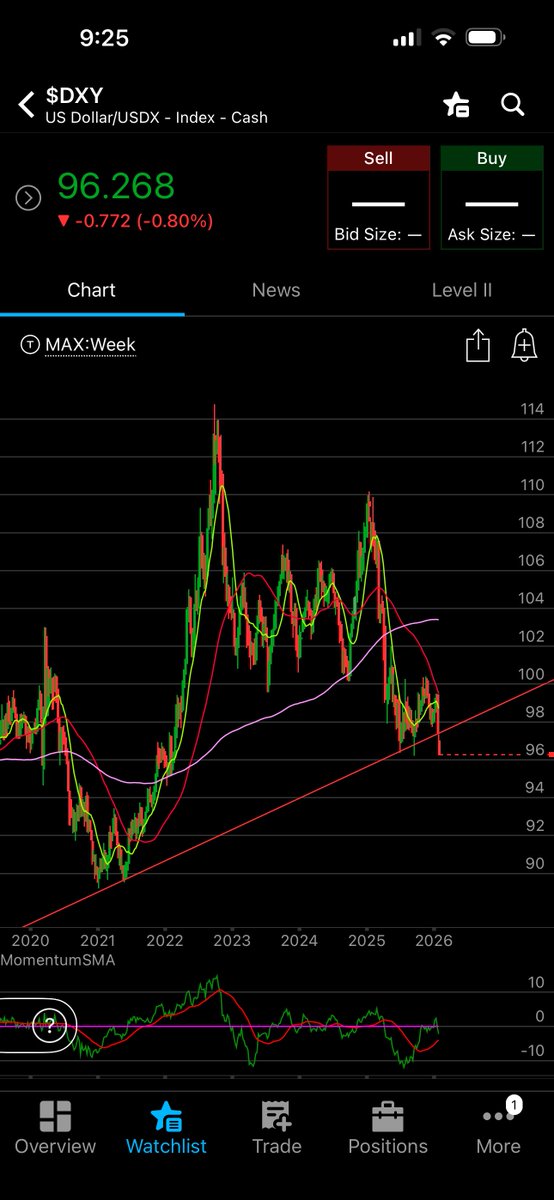Select the -0.772 (-0.80%) change text
Image resolution: width=554 pixels, height=1200 pixels.
[x=135, y=221]
